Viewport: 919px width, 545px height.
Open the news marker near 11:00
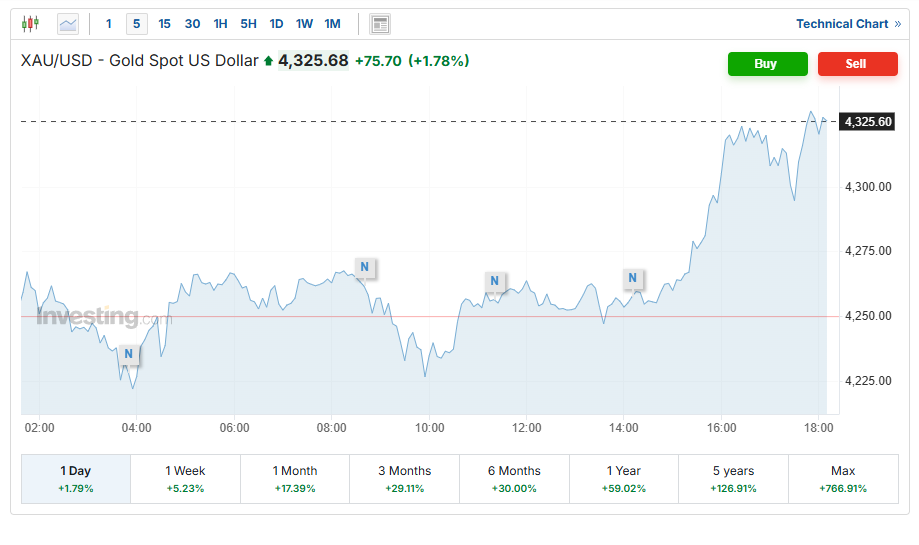(x=494, y=281)
